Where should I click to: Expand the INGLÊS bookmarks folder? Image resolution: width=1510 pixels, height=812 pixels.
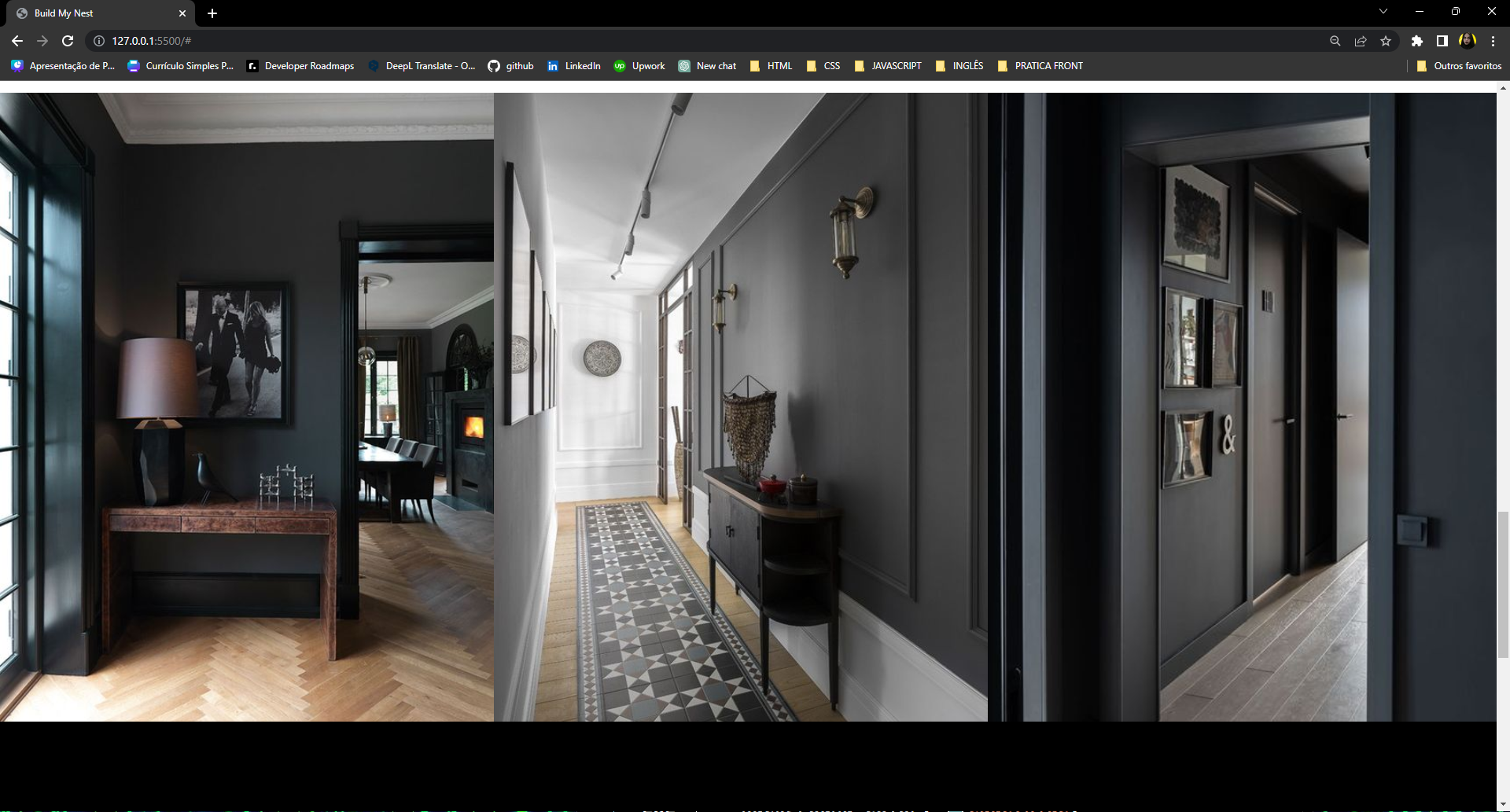click(x=959, y=66)
